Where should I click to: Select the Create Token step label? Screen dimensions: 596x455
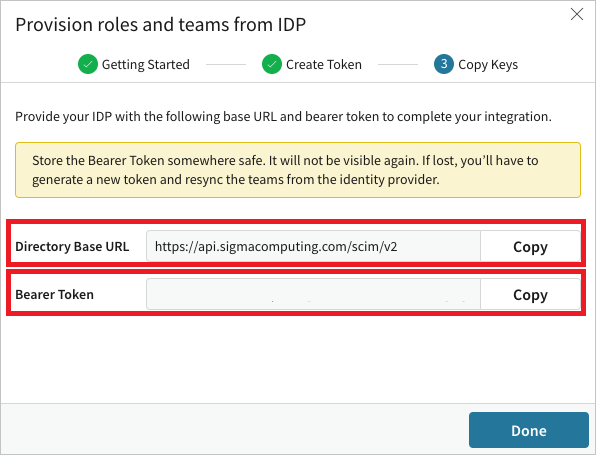[x=324, y=65]
